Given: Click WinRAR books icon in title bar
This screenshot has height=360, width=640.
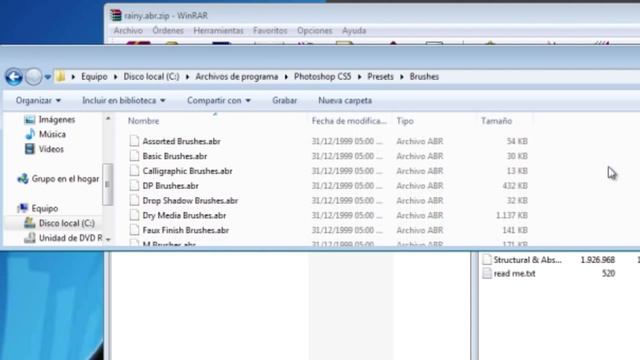Looking at the screenshot, I should coord(116,16).
